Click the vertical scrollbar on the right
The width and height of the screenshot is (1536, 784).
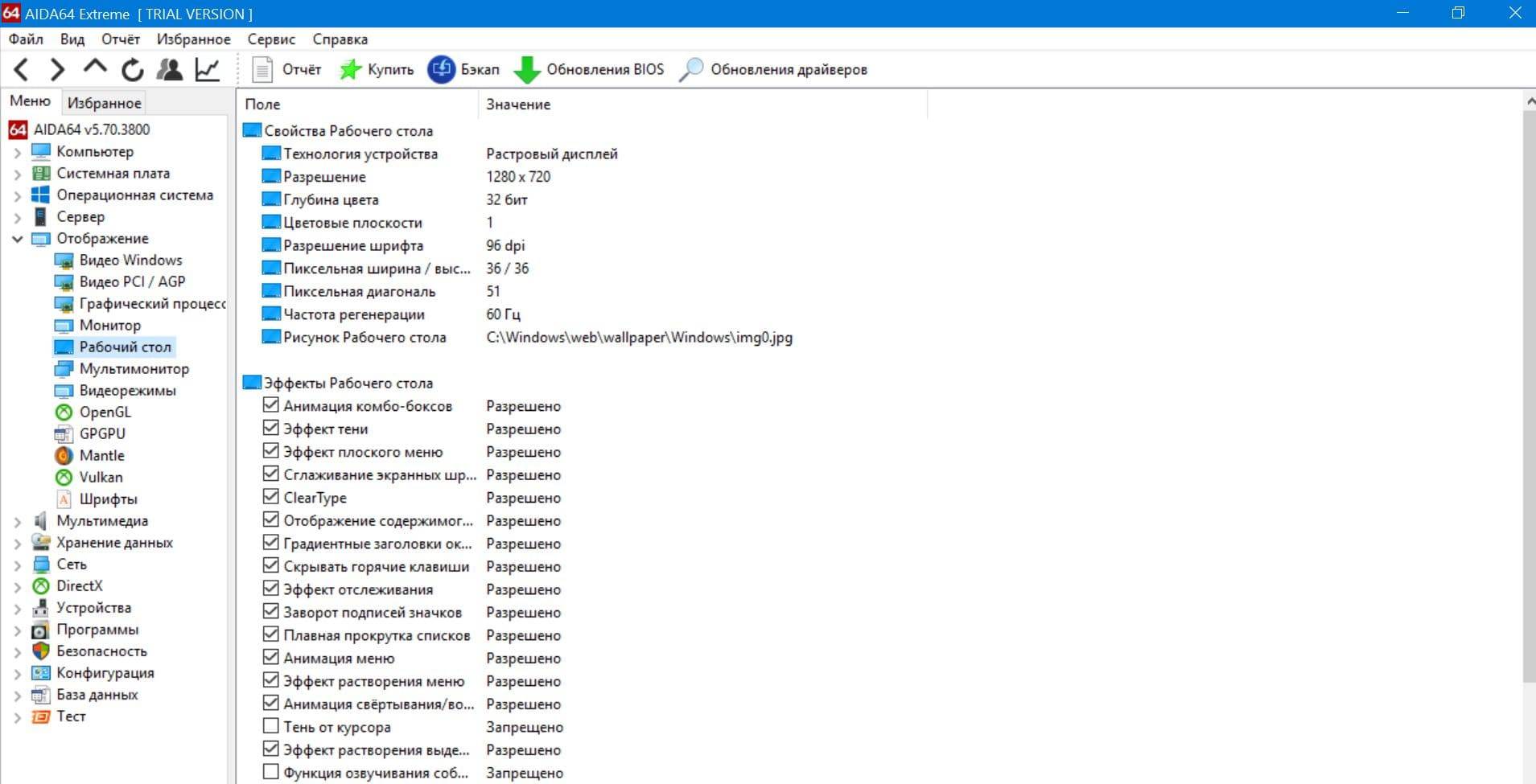point(1529,402)
